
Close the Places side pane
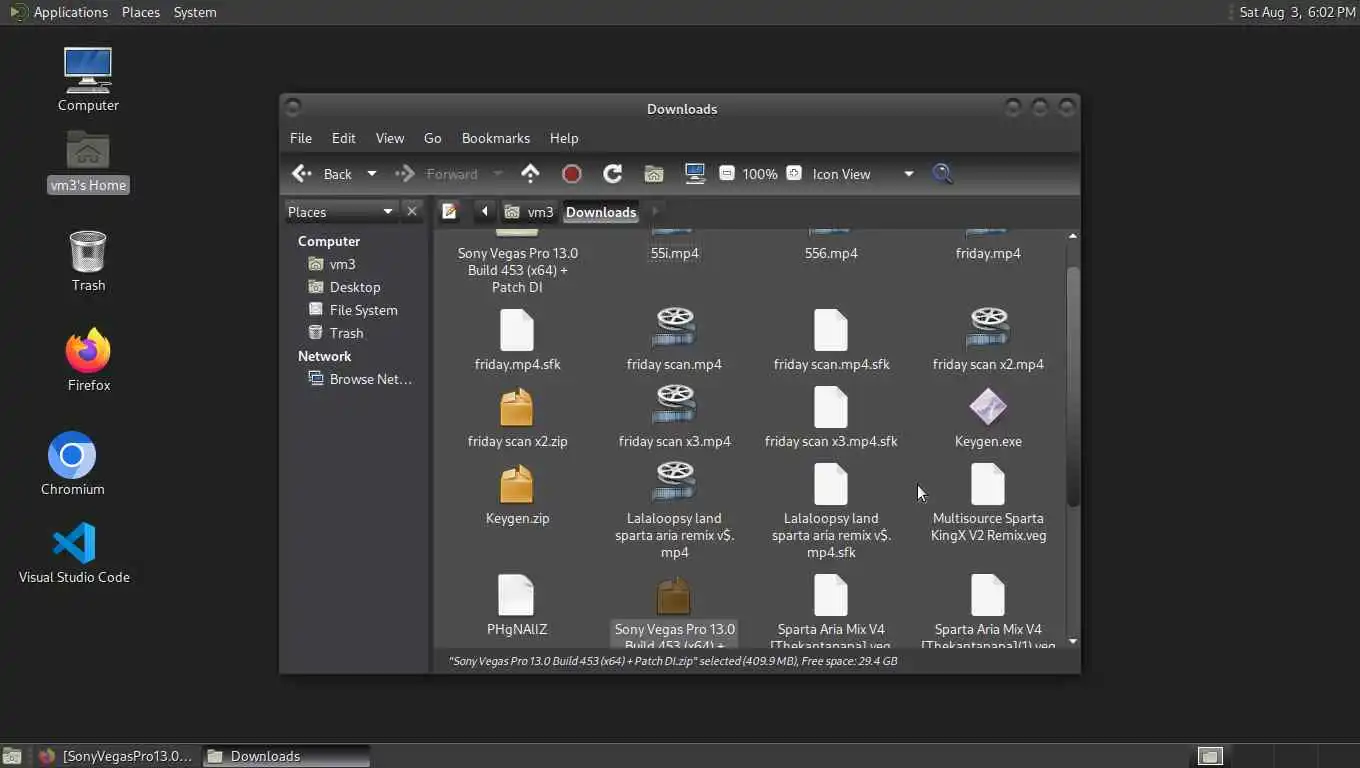pyautogui.click(x=411, y=211)
